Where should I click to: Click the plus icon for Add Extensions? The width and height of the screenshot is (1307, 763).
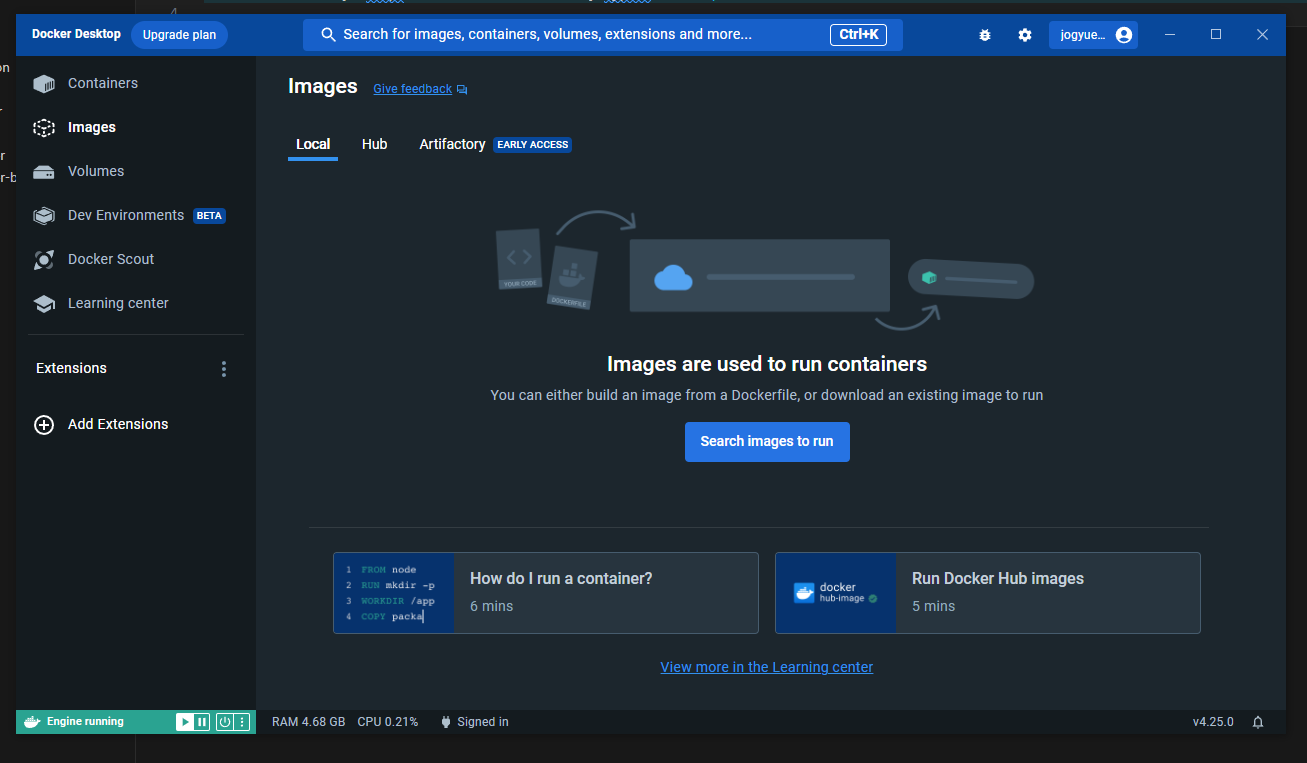[44, 425]
